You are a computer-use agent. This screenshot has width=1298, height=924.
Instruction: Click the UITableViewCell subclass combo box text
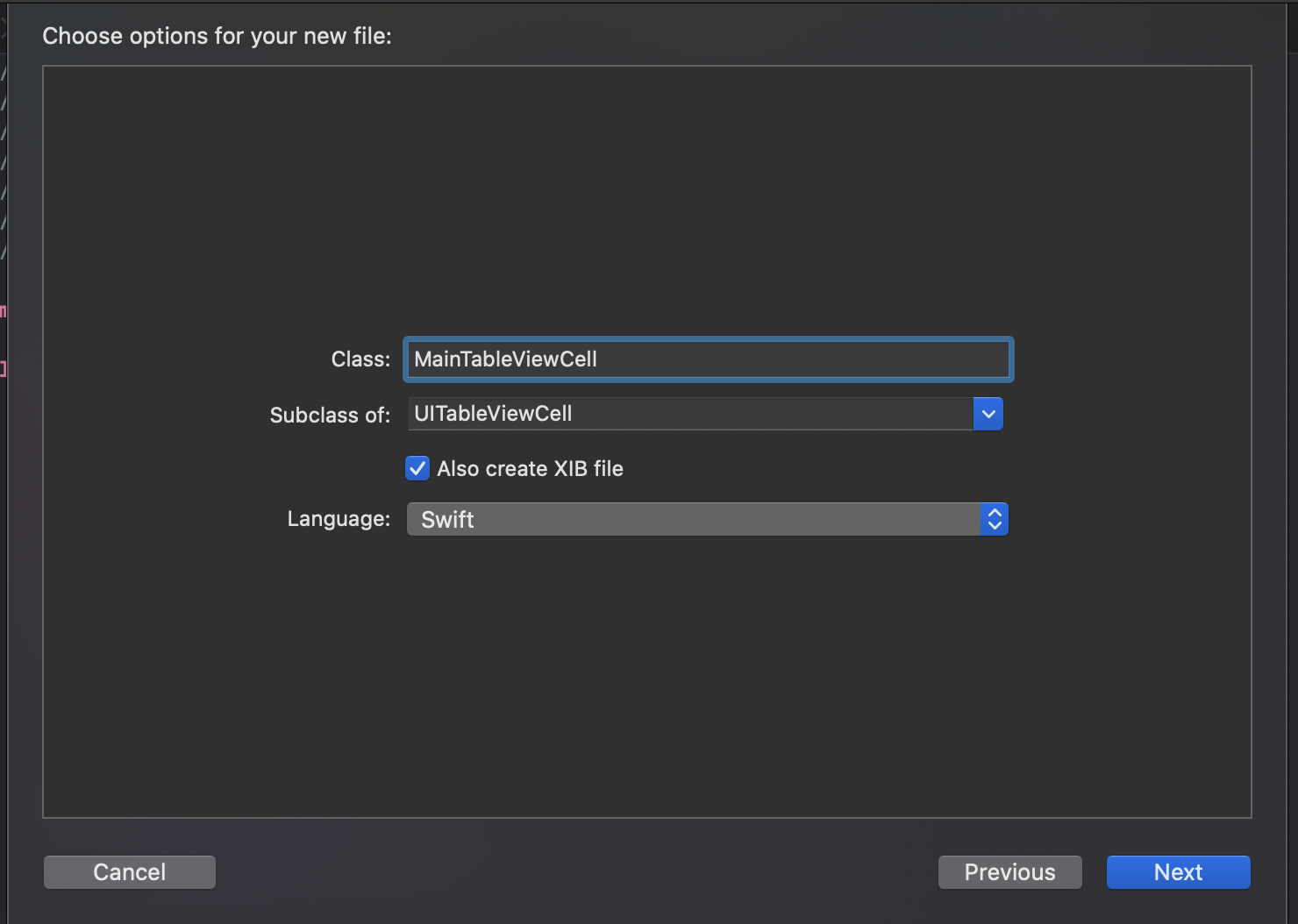493,414
